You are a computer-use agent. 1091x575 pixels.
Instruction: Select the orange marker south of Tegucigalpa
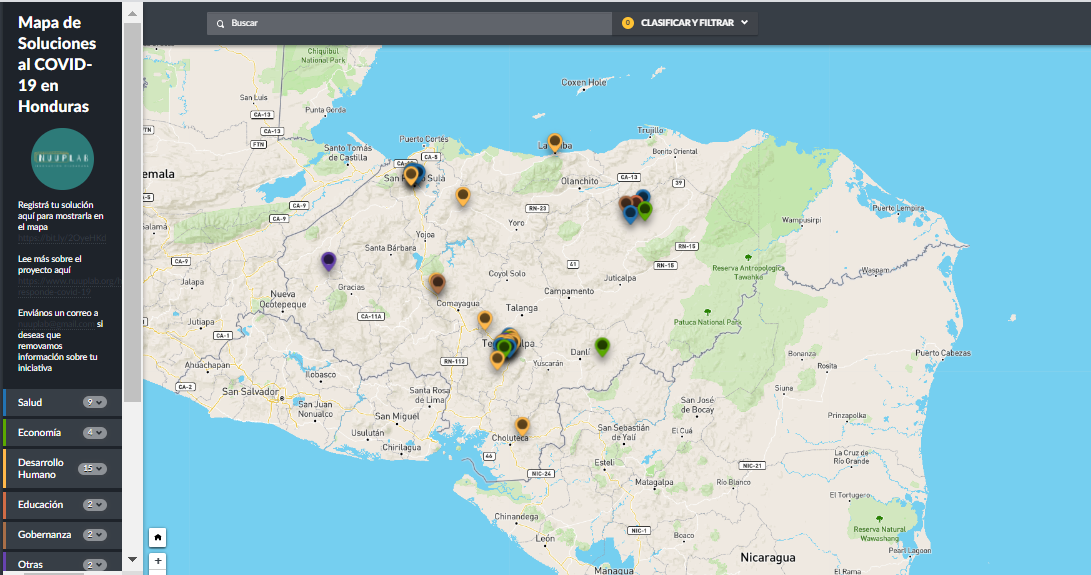point(497,359)
